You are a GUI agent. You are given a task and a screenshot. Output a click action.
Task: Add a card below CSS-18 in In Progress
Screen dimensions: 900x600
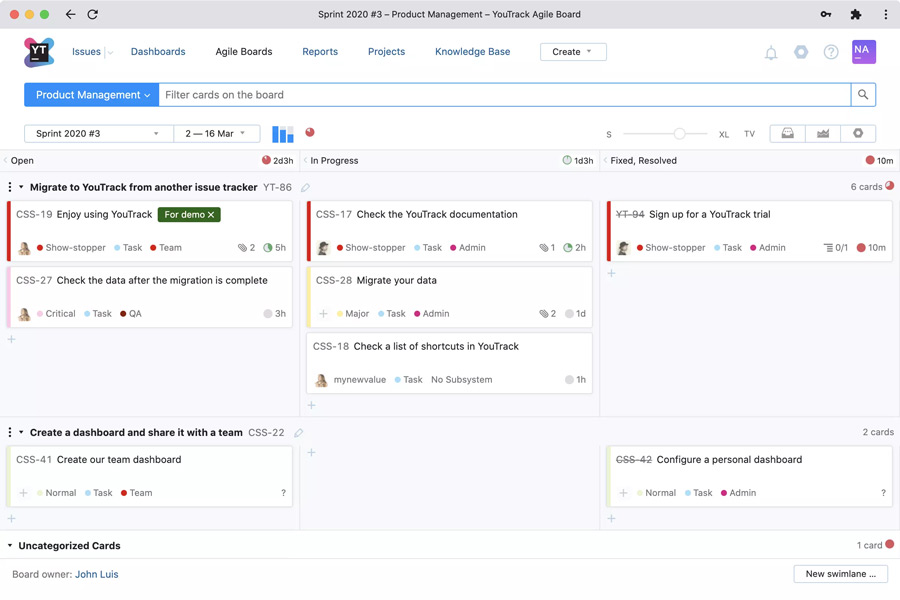point(311,405)
